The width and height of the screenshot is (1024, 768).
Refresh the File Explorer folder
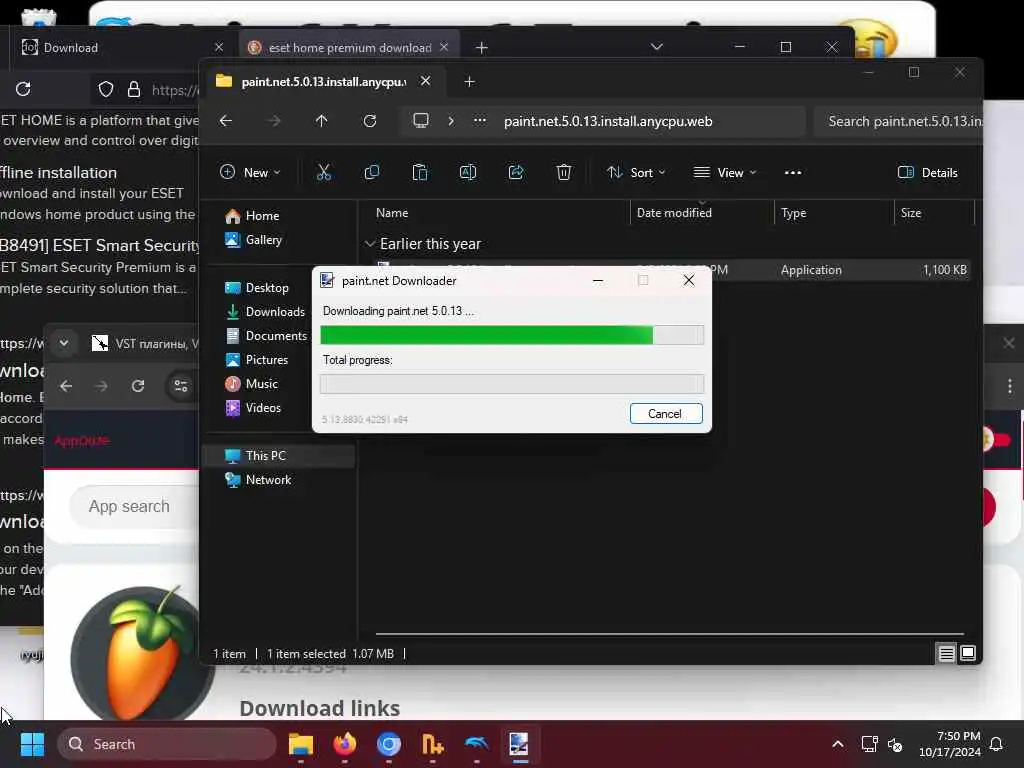[x=370, y=121]
